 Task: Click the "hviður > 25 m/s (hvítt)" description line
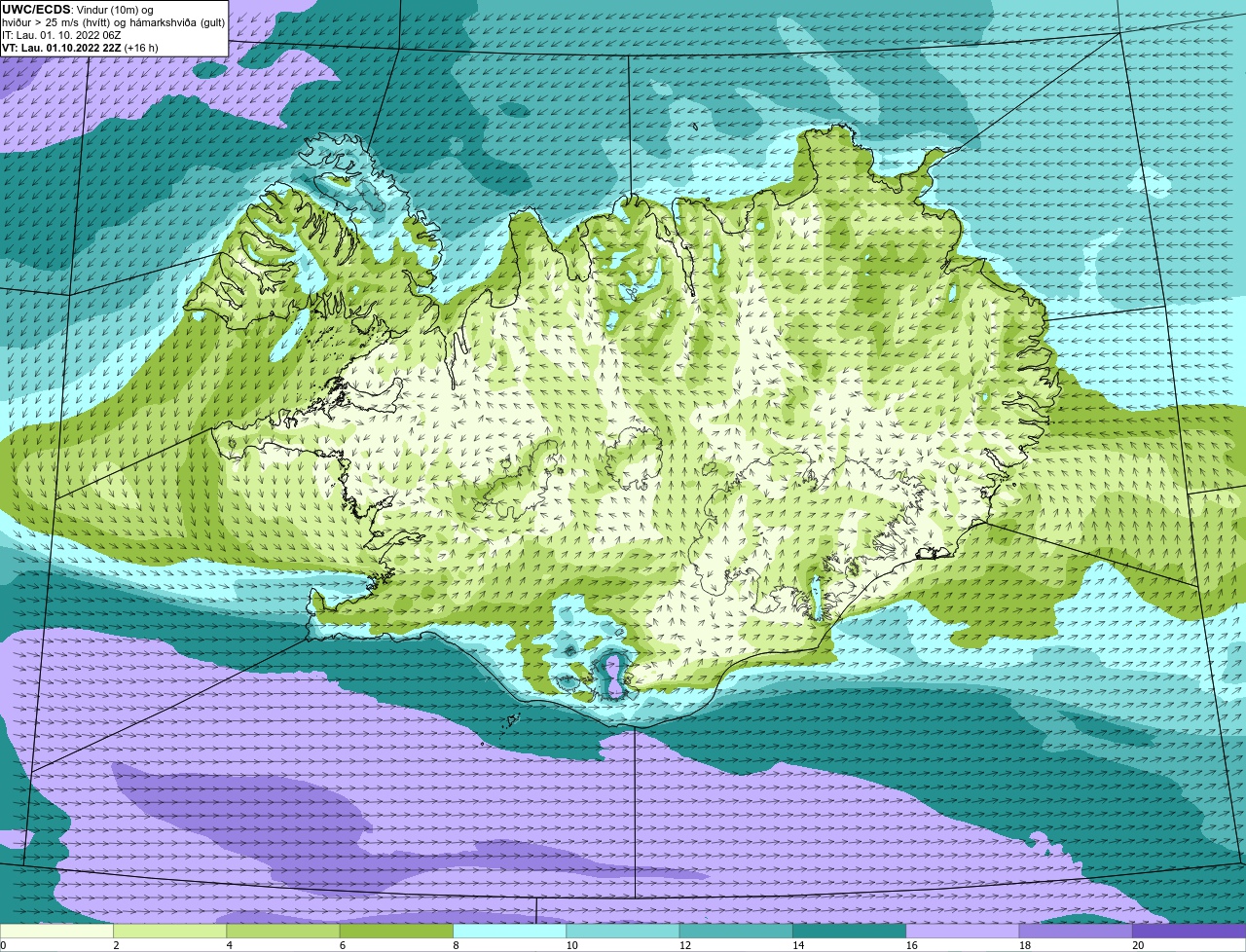pyautogui.click(x=113, y=22)
